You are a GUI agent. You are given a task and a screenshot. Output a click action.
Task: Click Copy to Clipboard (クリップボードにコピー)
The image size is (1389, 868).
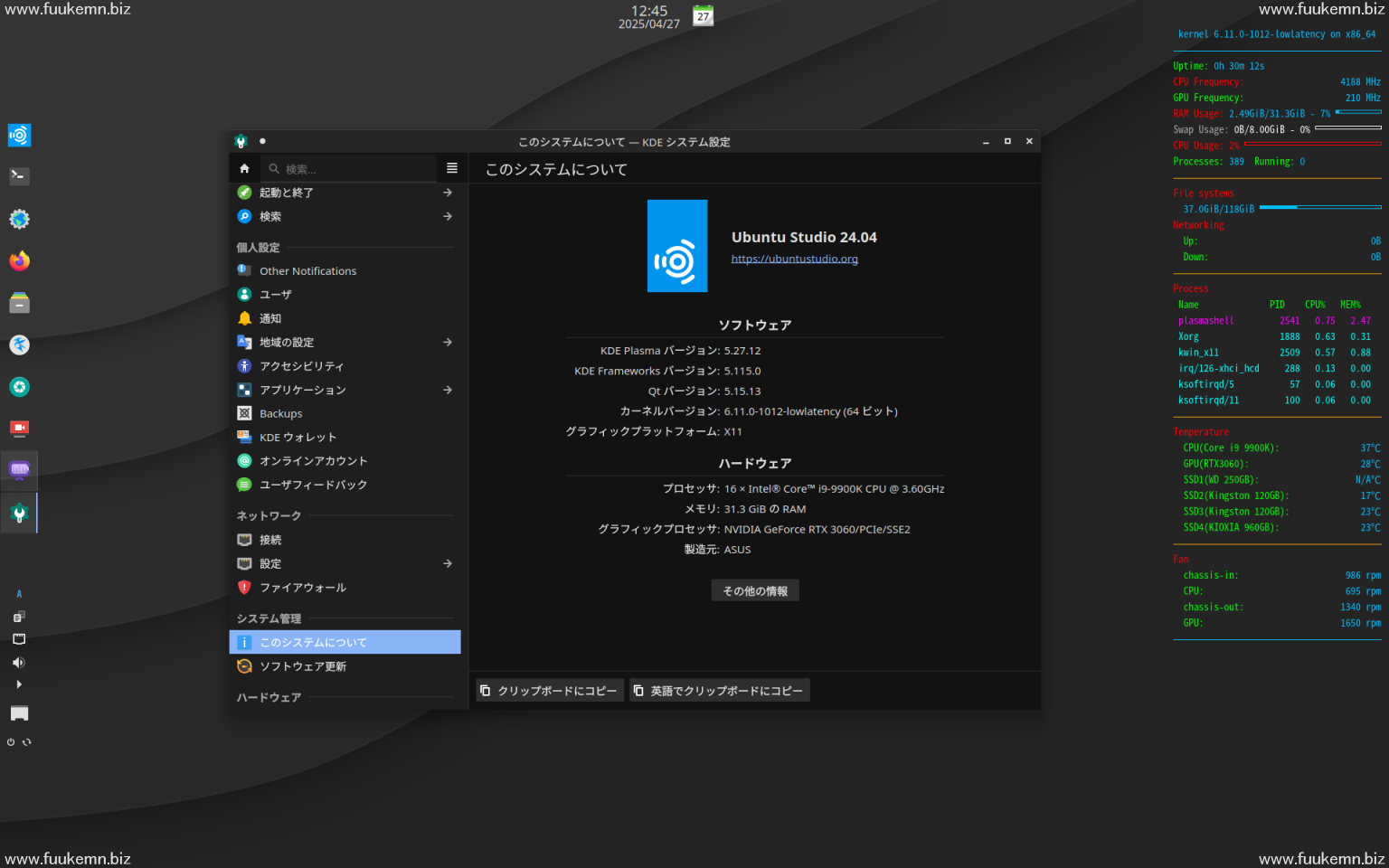[550, 691]
